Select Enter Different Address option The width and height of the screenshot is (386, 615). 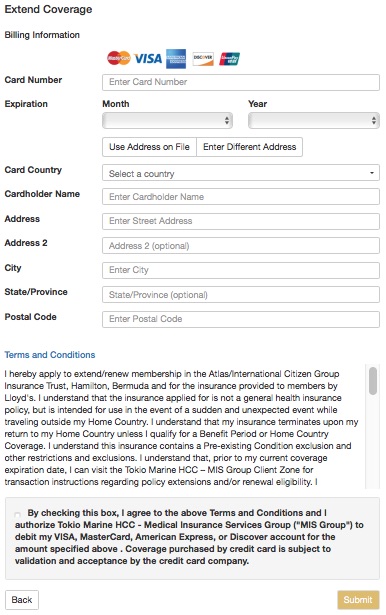(249, 147)
